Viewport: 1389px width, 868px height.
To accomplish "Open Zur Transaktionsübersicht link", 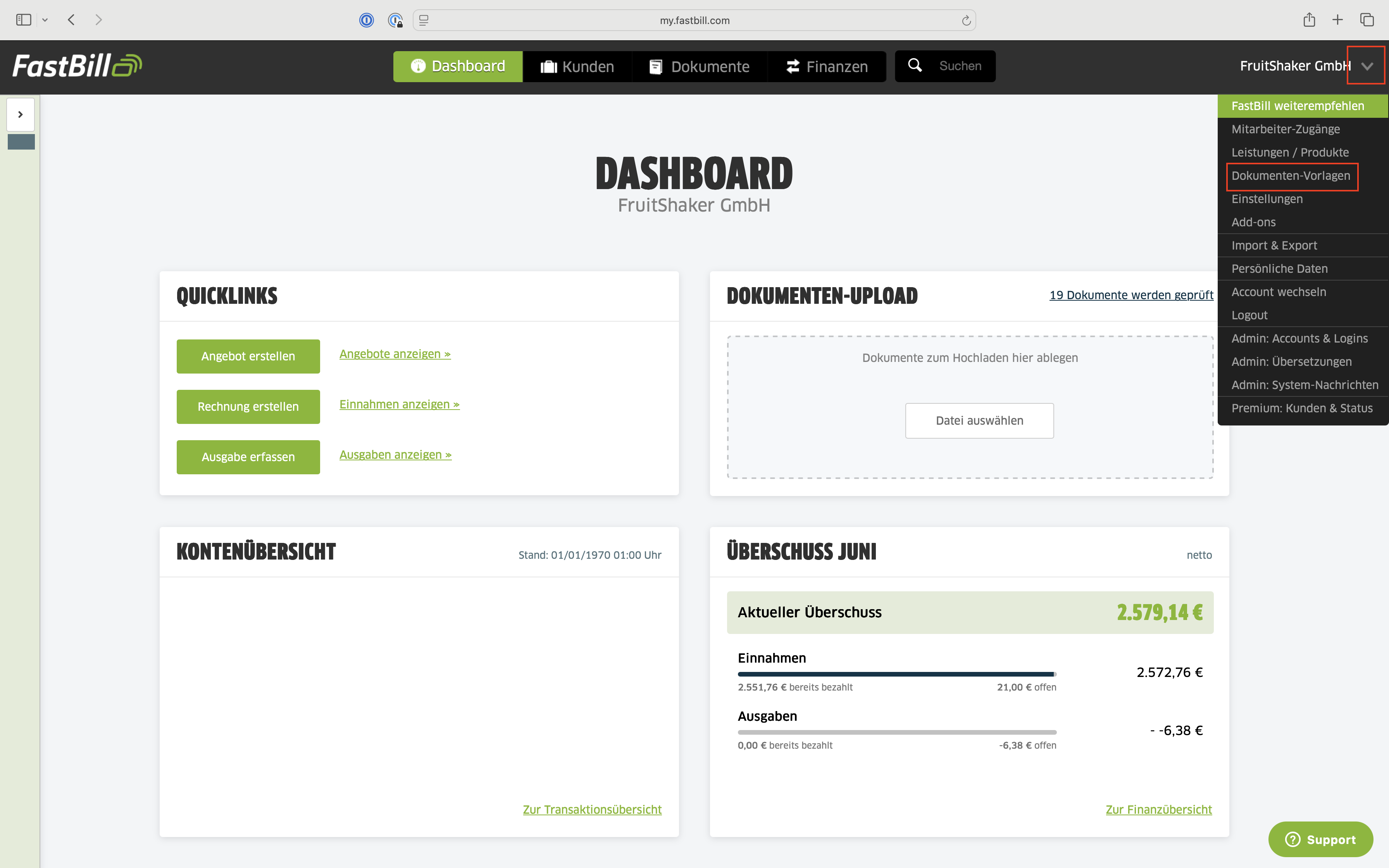I will click(592, 810).
